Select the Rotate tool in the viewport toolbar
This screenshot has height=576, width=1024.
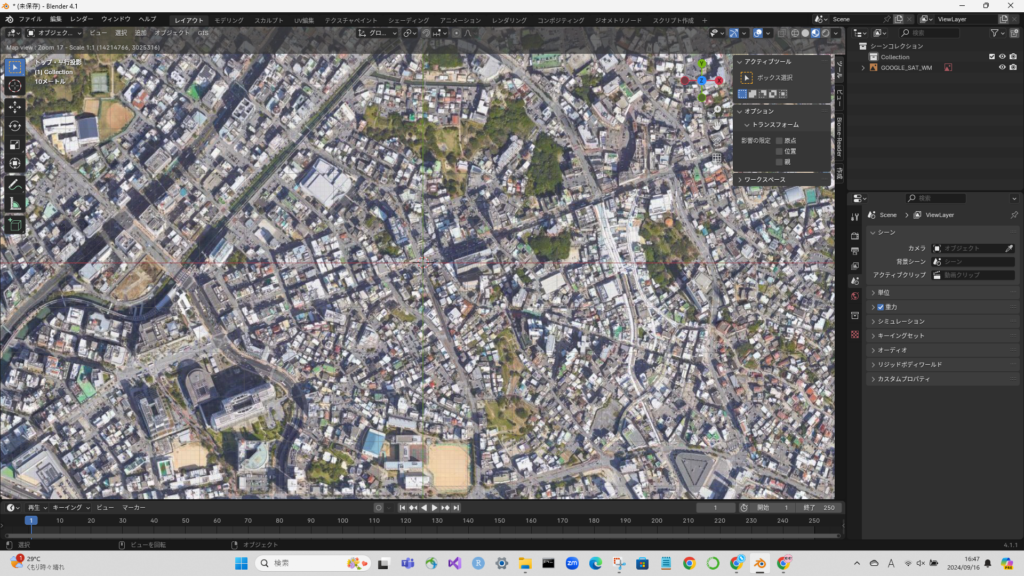(15, 125)
